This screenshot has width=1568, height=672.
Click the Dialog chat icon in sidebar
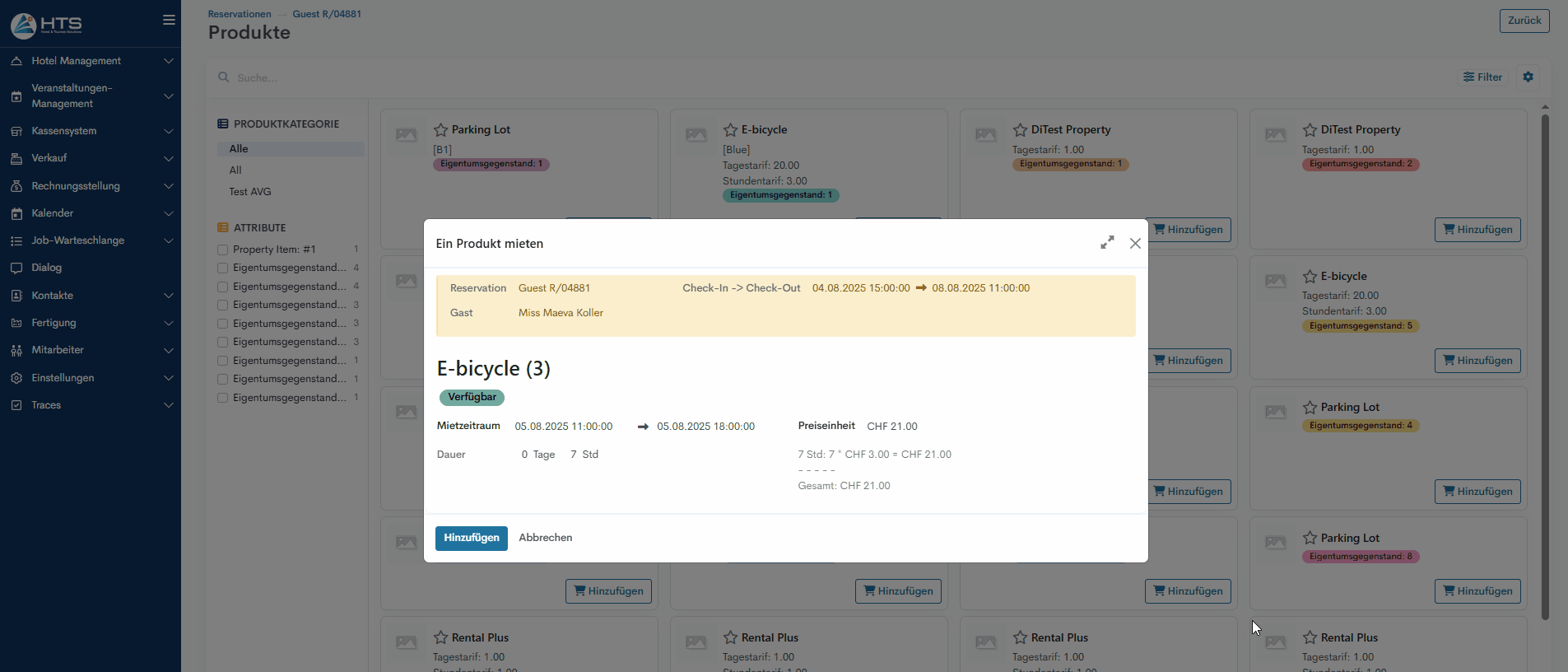16,268
